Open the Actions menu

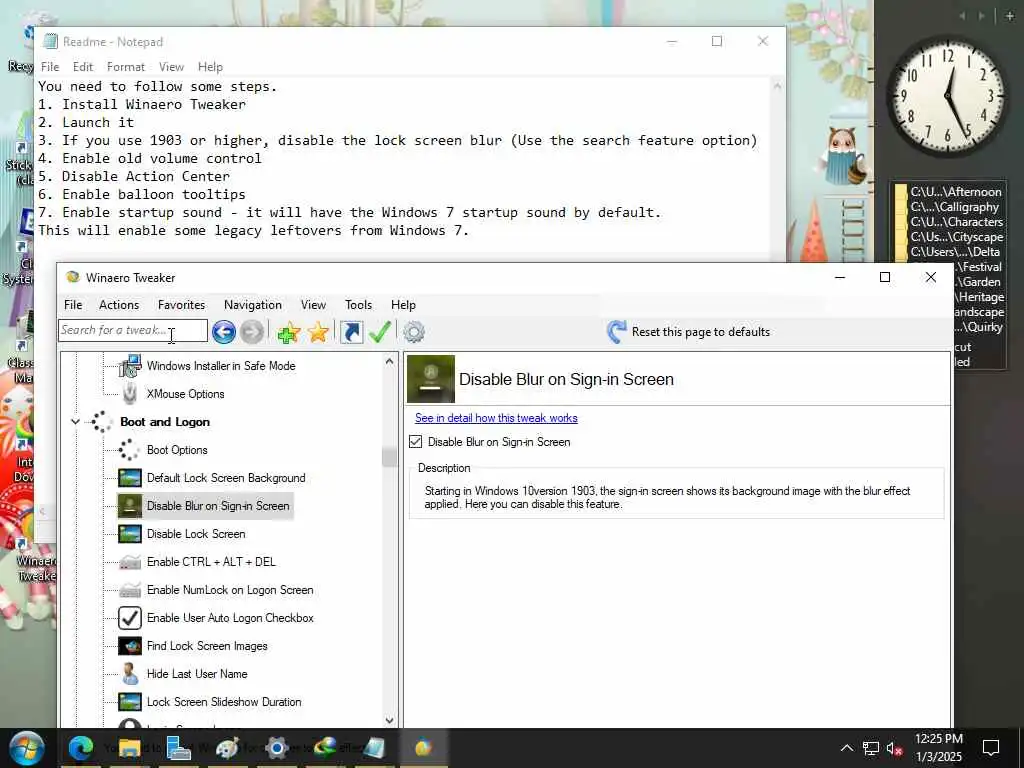[x=119, y=305]
